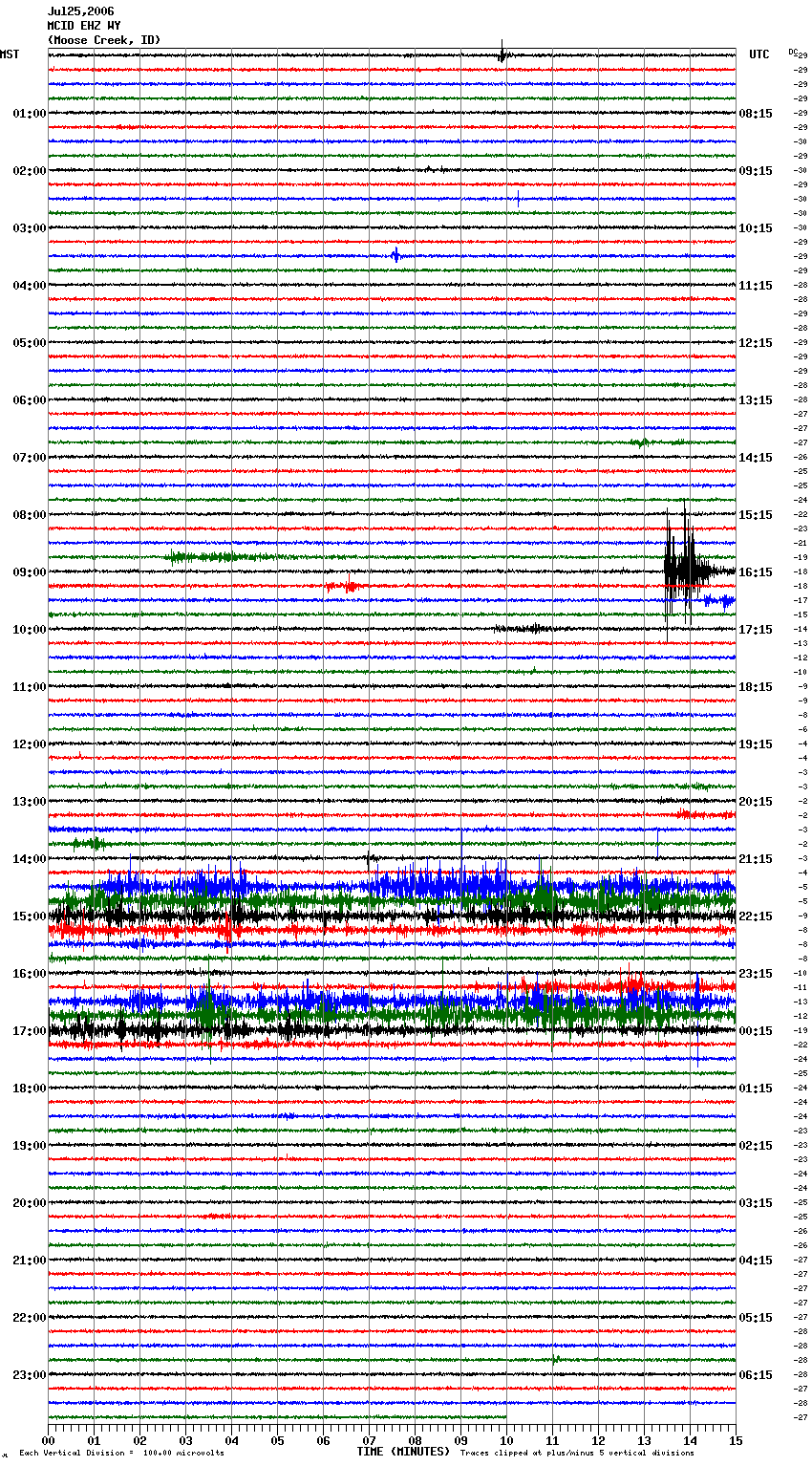Click minute 15 on the bottom axis
This screenshot has width=812, height=1466.
(736, 1440)
